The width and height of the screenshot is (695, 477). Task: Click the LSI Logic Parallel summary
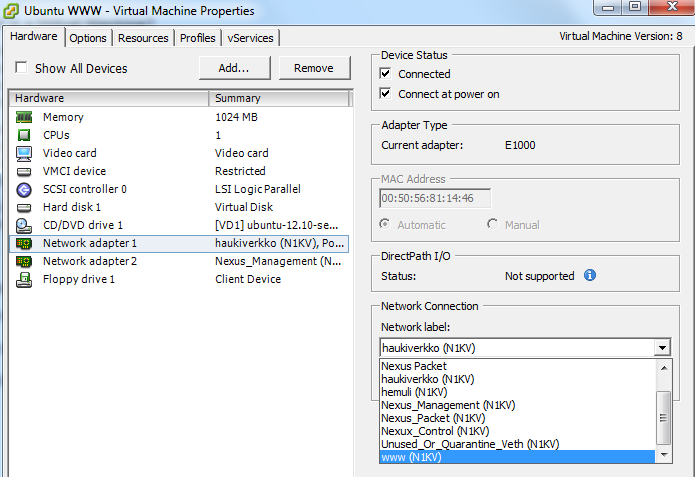(258, 189)
